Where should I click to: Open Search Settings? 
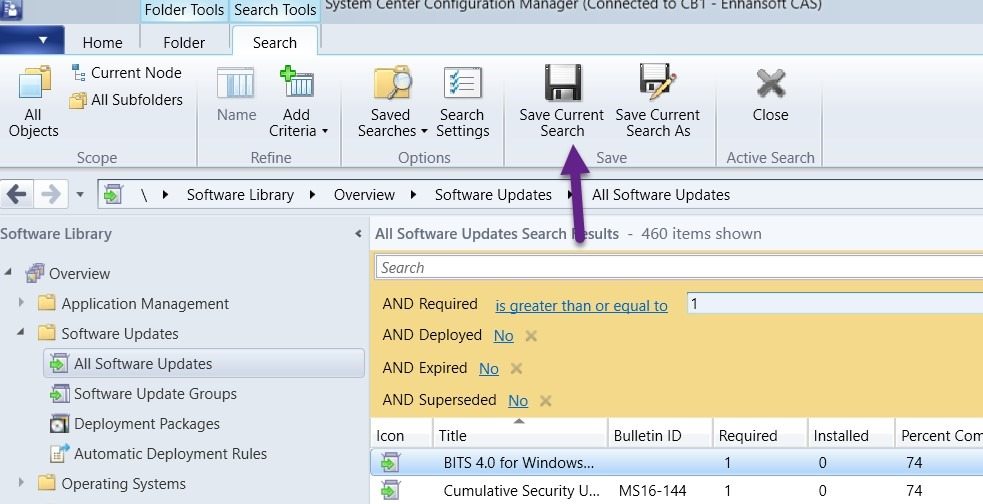463,102
